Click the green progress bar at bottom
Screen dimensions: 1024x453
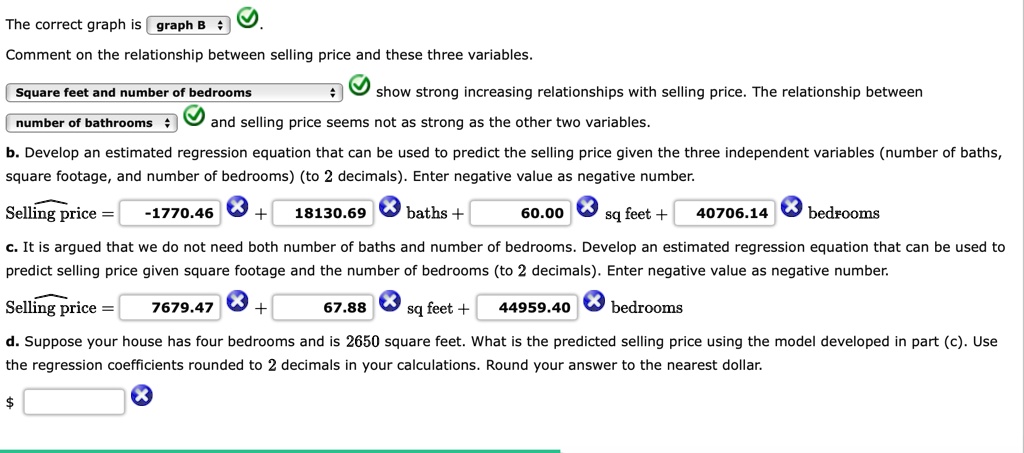pyautogui.click(x=280, y=451)
